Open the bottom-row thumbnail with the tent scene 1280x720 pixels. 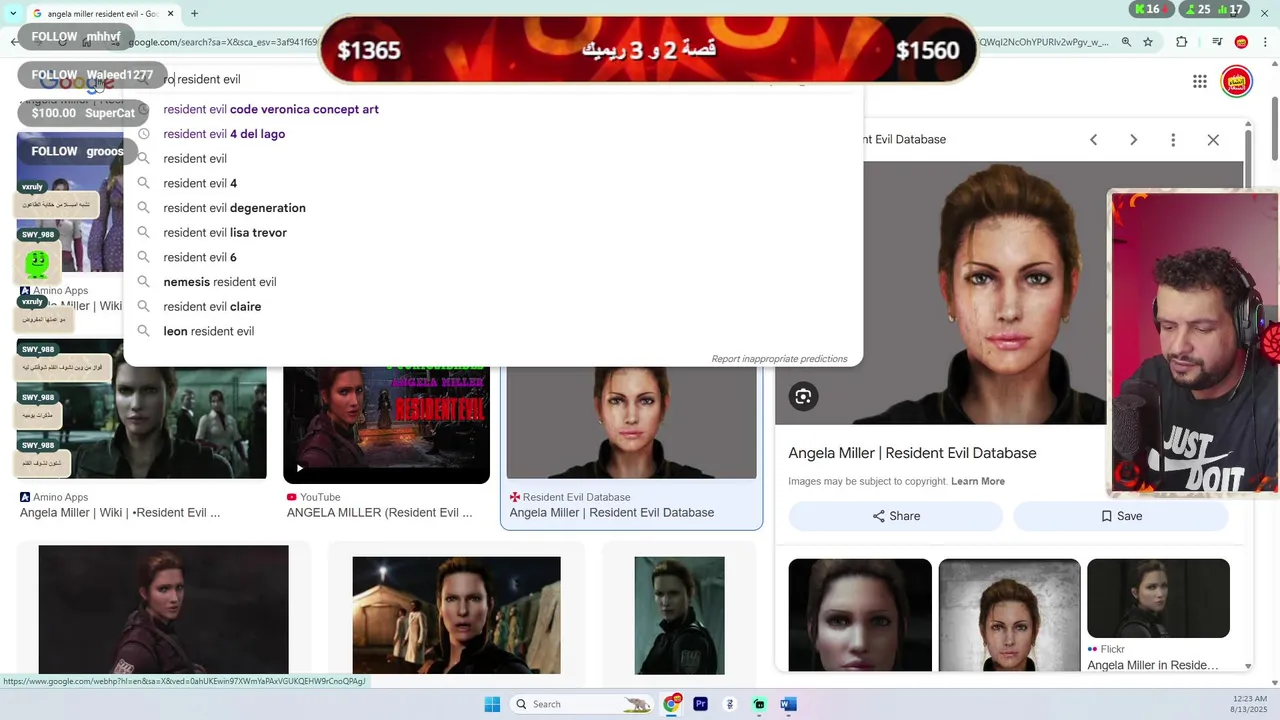tap(456, 615)
